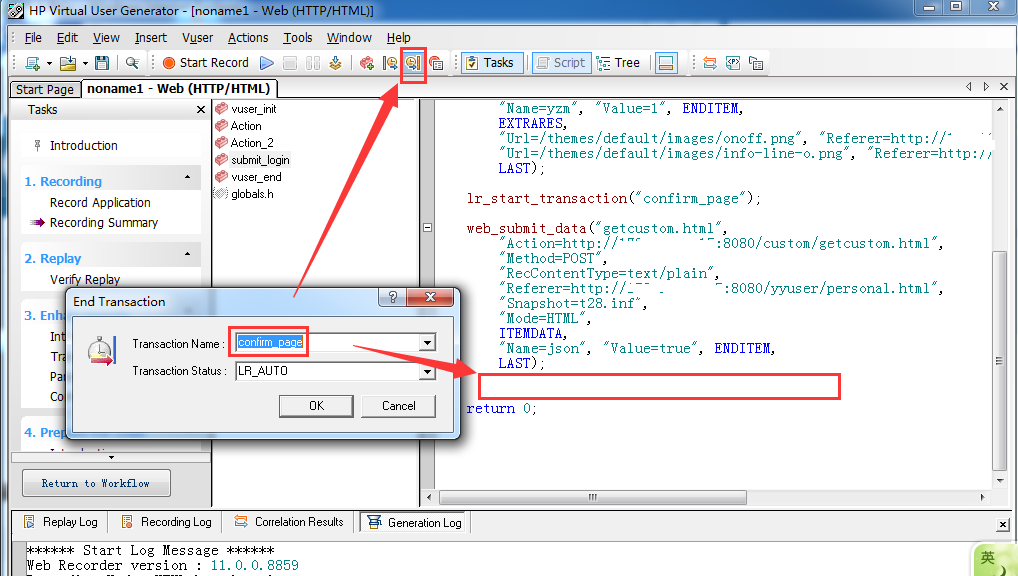Click the Pause toolbar icon

(313, 63)
